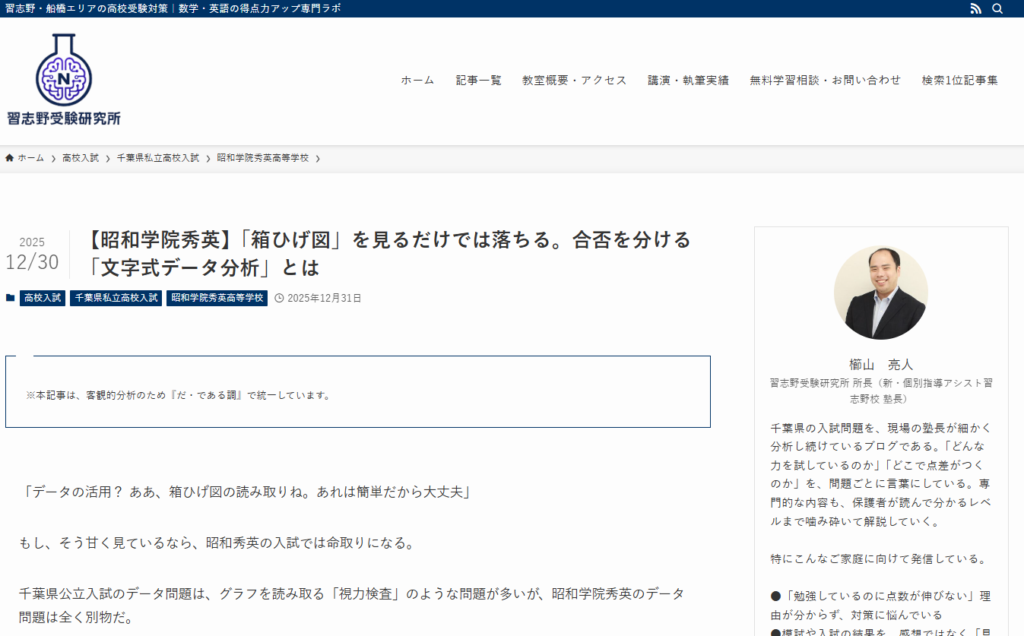Click the RSS feed icon
Screen dimensions: 1024x636
tap(976, 9)
